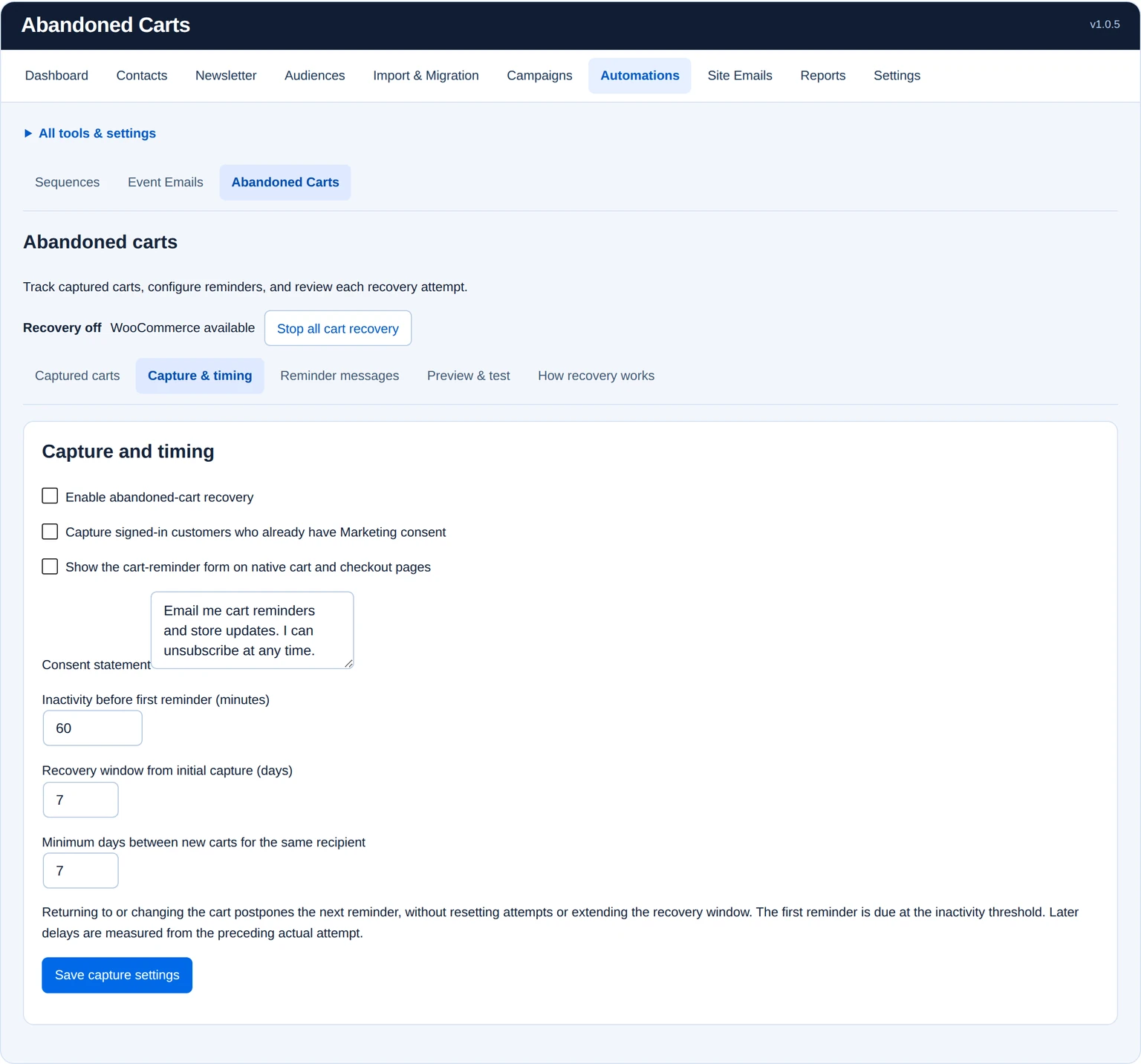Click WooCommerce available status text

(183, 328)
